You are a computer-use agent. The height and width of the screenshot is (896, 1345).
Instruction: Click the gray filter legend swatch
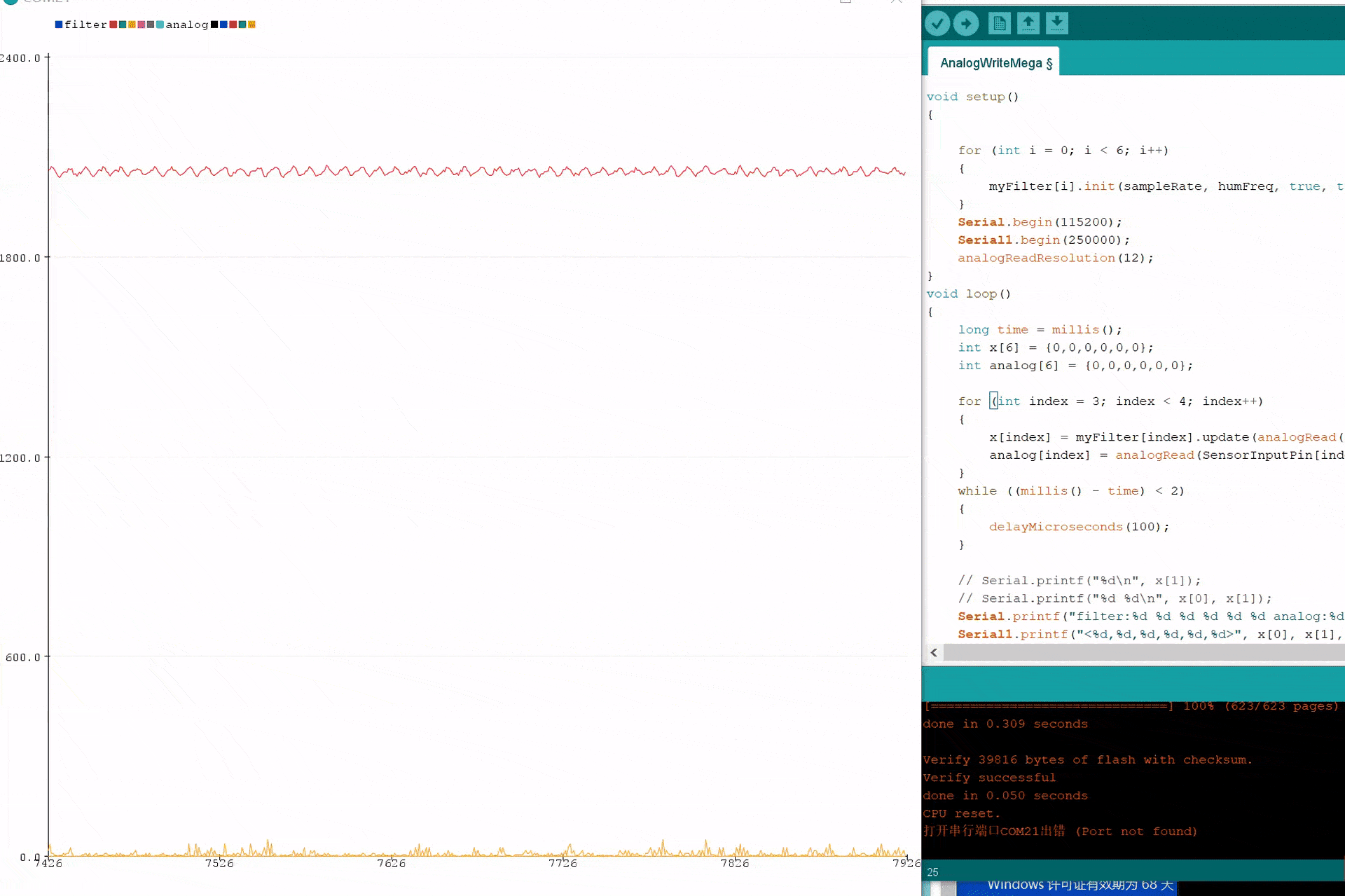pyautogui.click(x=150, y=25)
